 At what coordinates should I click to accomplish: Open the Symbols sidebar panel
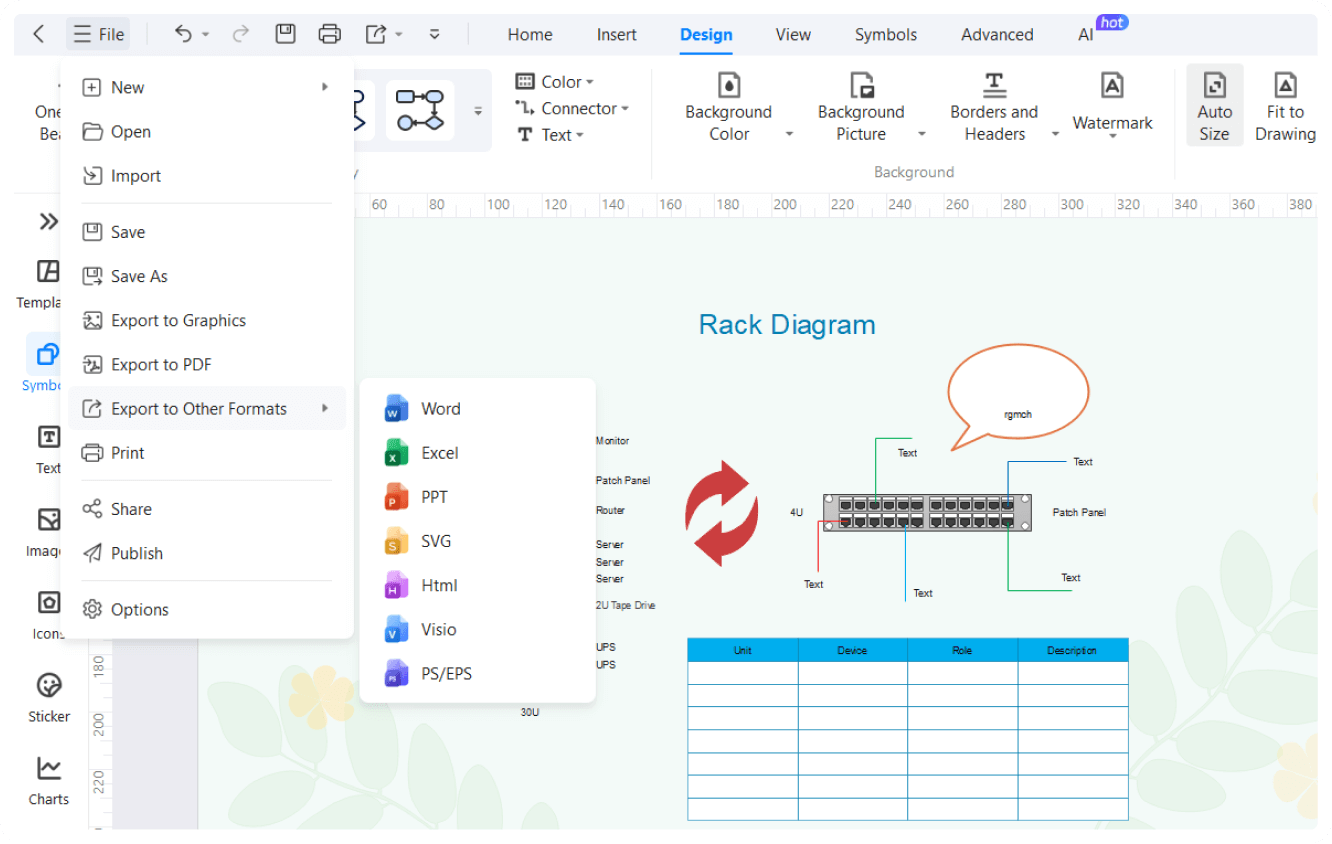(43, 365)
